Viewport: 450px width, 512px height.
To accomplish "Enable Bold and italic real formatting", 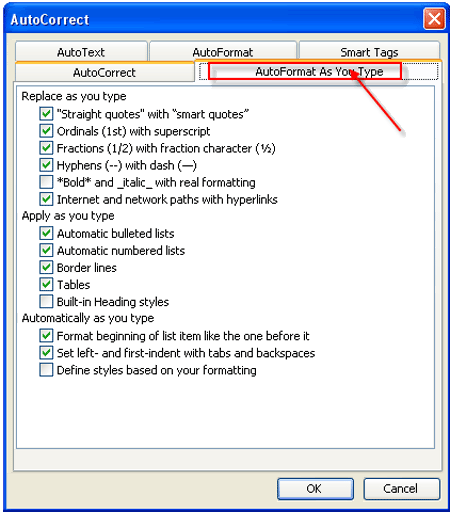I will 46,182.
